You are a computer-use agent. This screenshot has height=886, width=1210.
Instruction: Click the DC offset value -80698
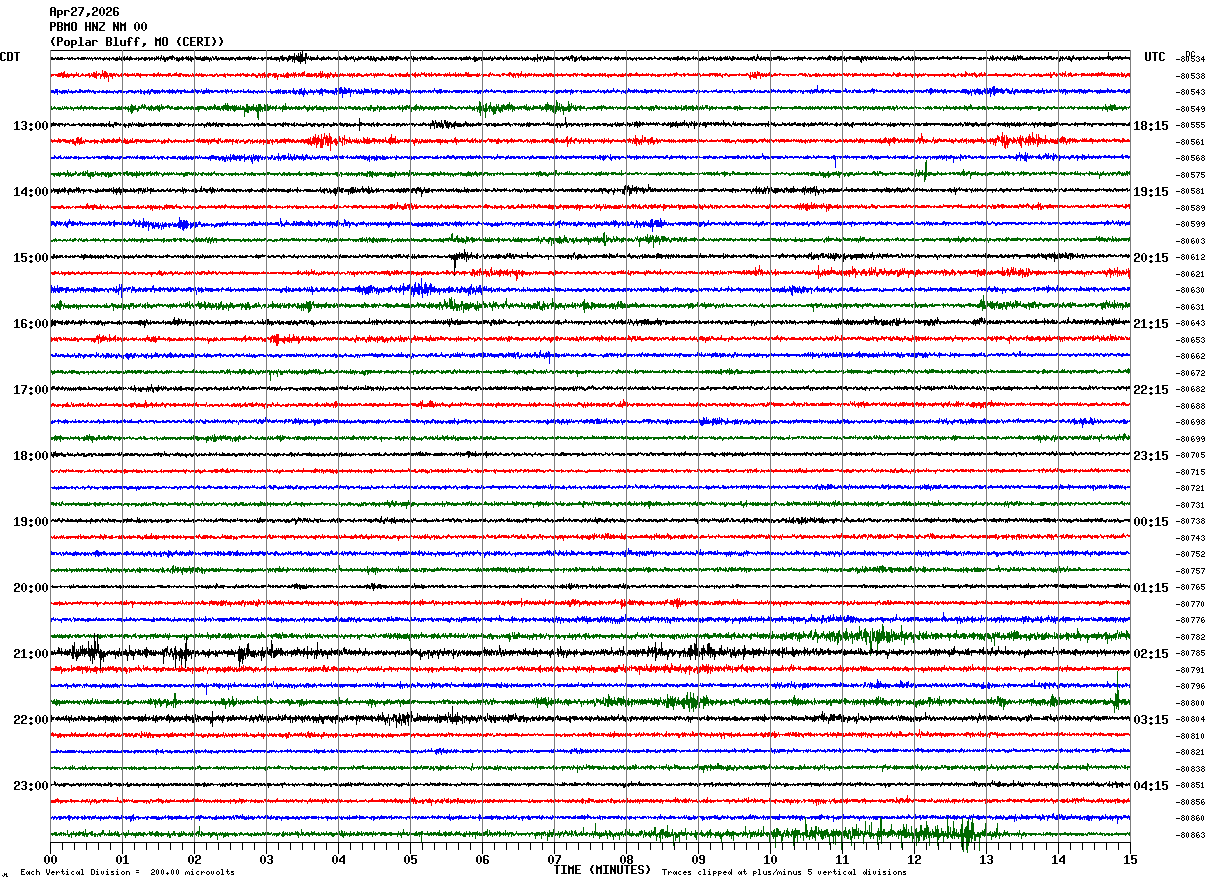tap(1190, 423)
